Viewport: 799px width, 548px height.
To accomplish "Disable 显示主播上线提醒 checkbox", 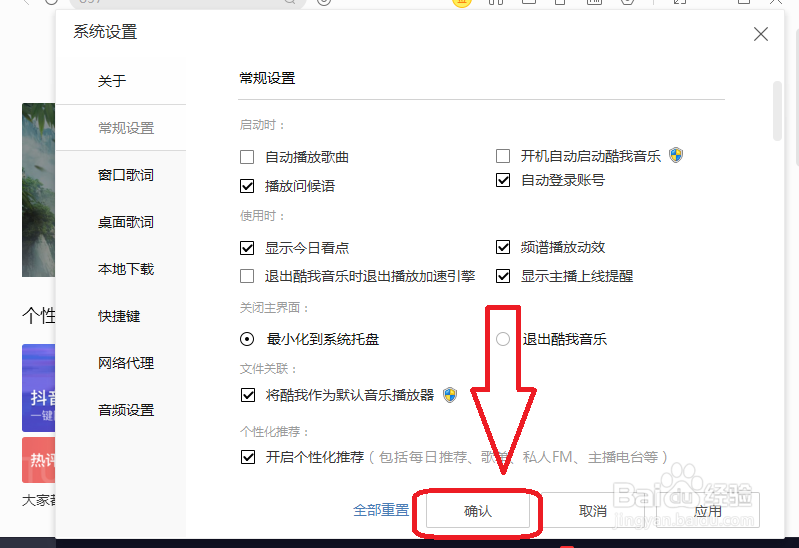I will 503,276.
